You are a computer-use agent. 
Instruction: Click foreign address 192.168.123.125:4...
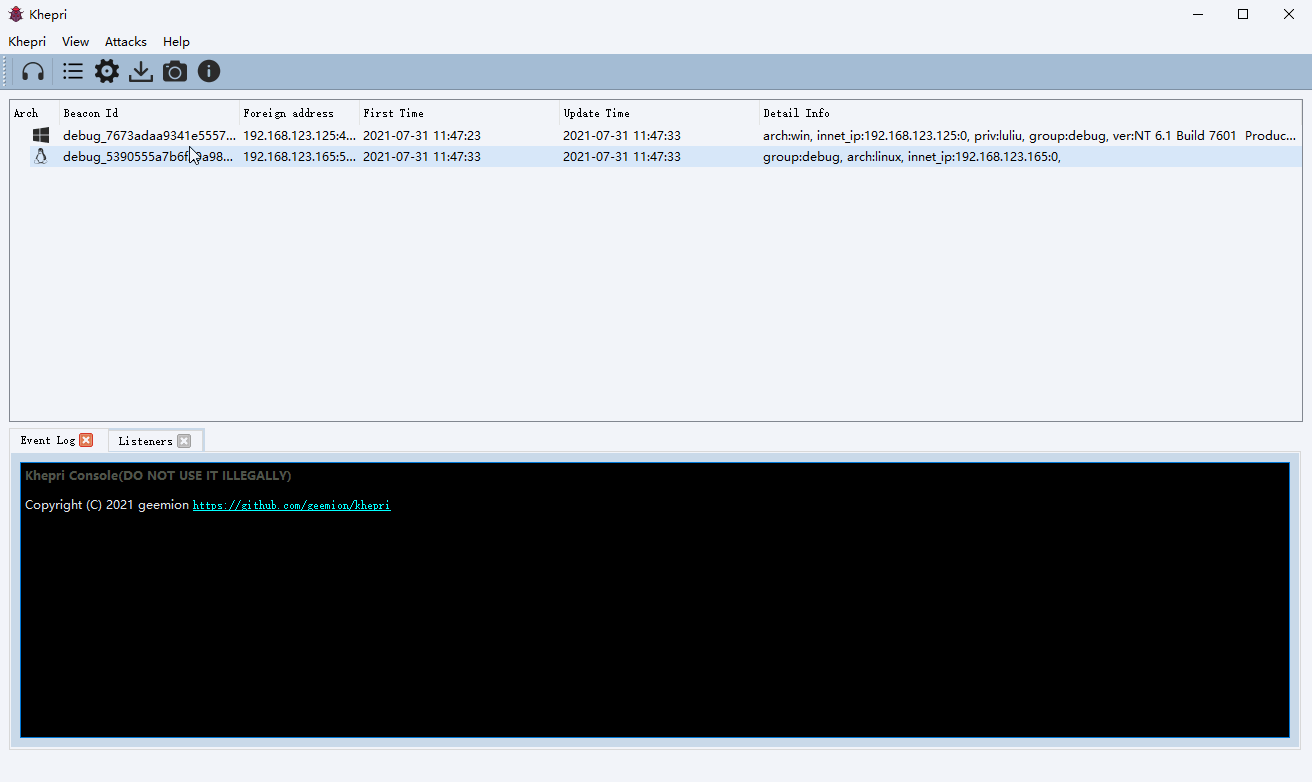[299, 135]
